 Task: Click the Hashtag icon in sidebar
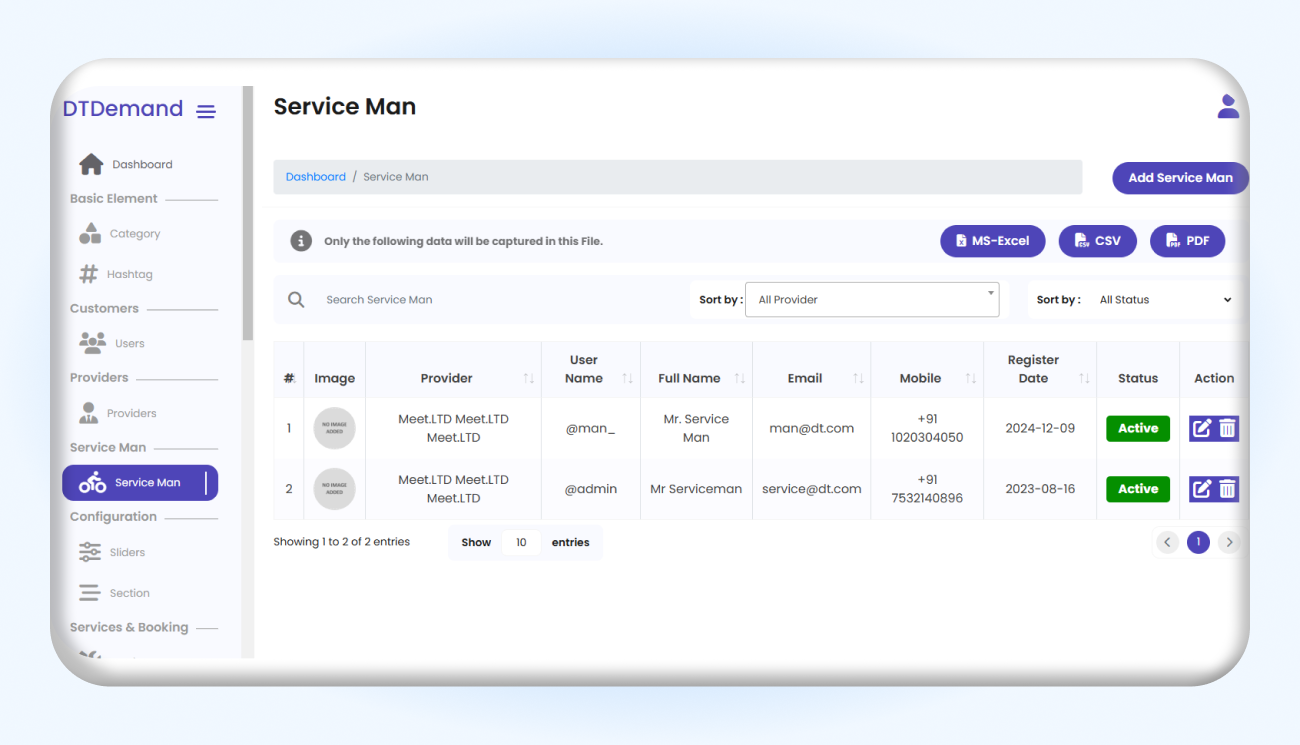89,274
